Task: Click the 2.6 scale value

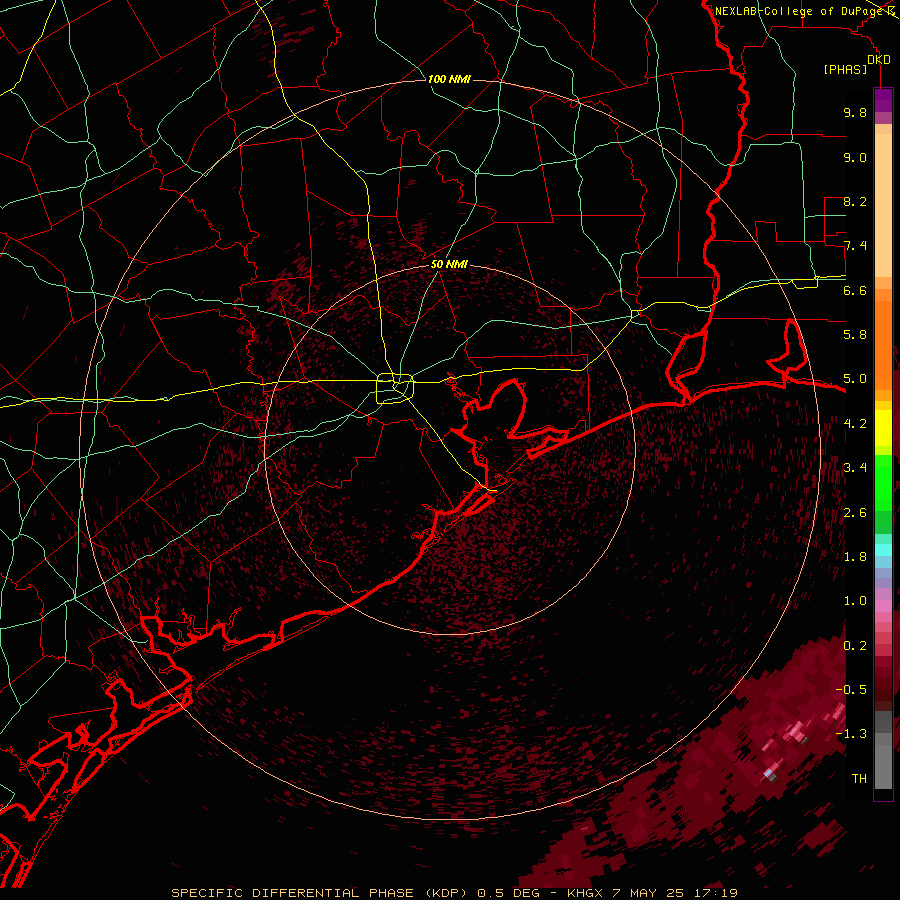Action: point(855,513)
